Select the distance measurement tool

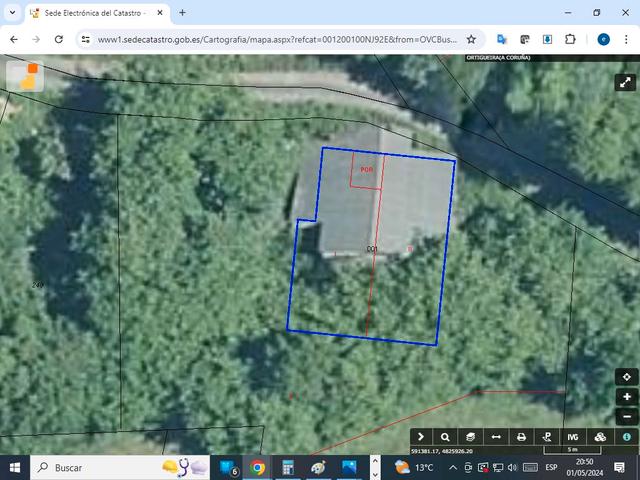point(496,437)
